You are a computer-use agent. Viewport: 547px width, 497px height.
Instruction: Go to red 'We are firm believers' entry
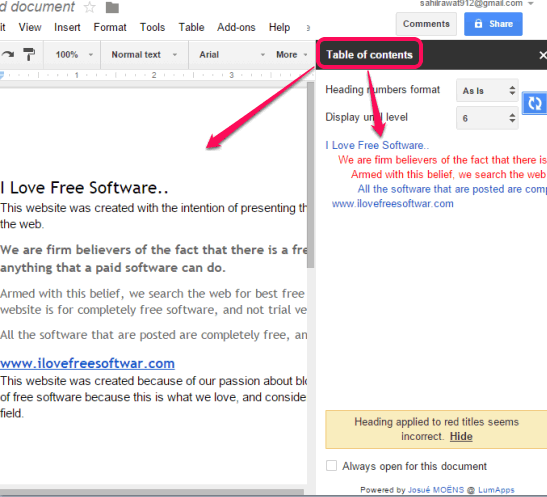(x=442, y=160)
